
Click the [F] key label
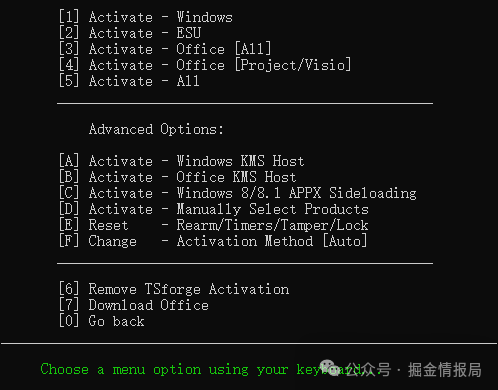pos(69,241)
